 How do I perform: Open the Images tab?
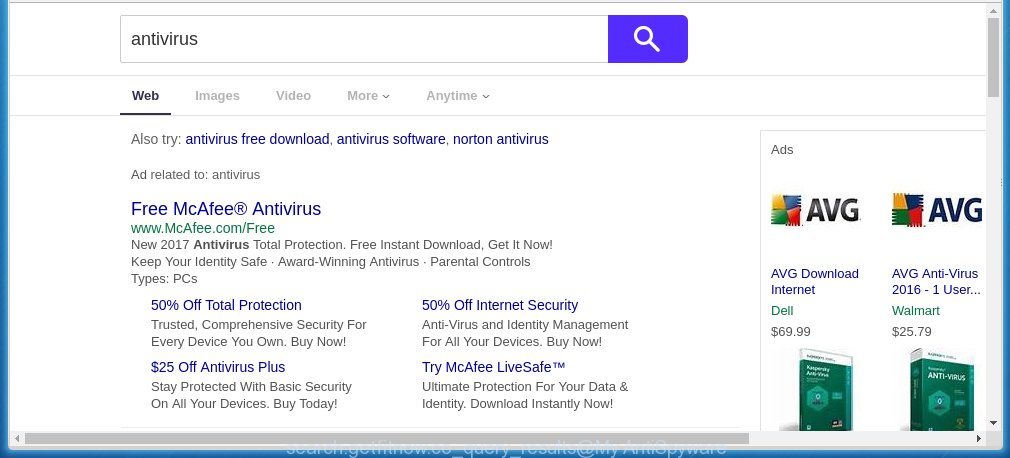pyautogui.click(x=217, y=96)
